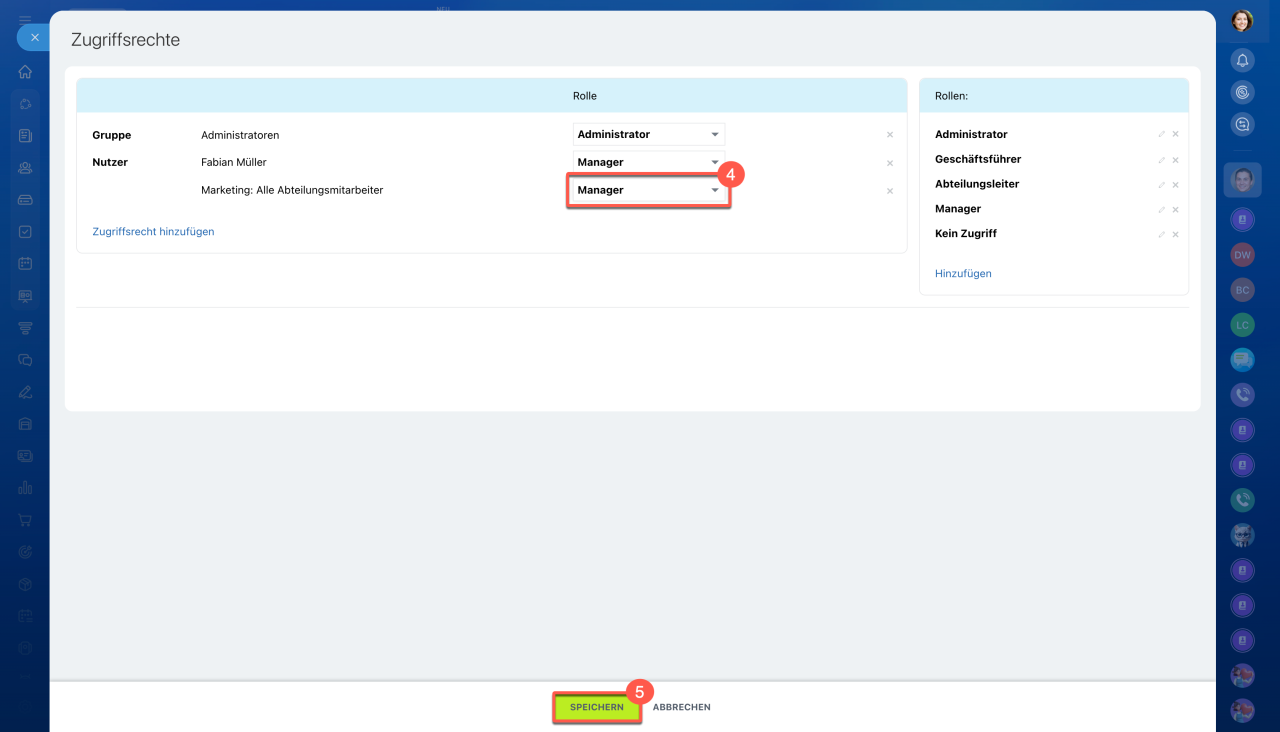Click the Nutzer label

pyautogui.click(x=110, y=162)
